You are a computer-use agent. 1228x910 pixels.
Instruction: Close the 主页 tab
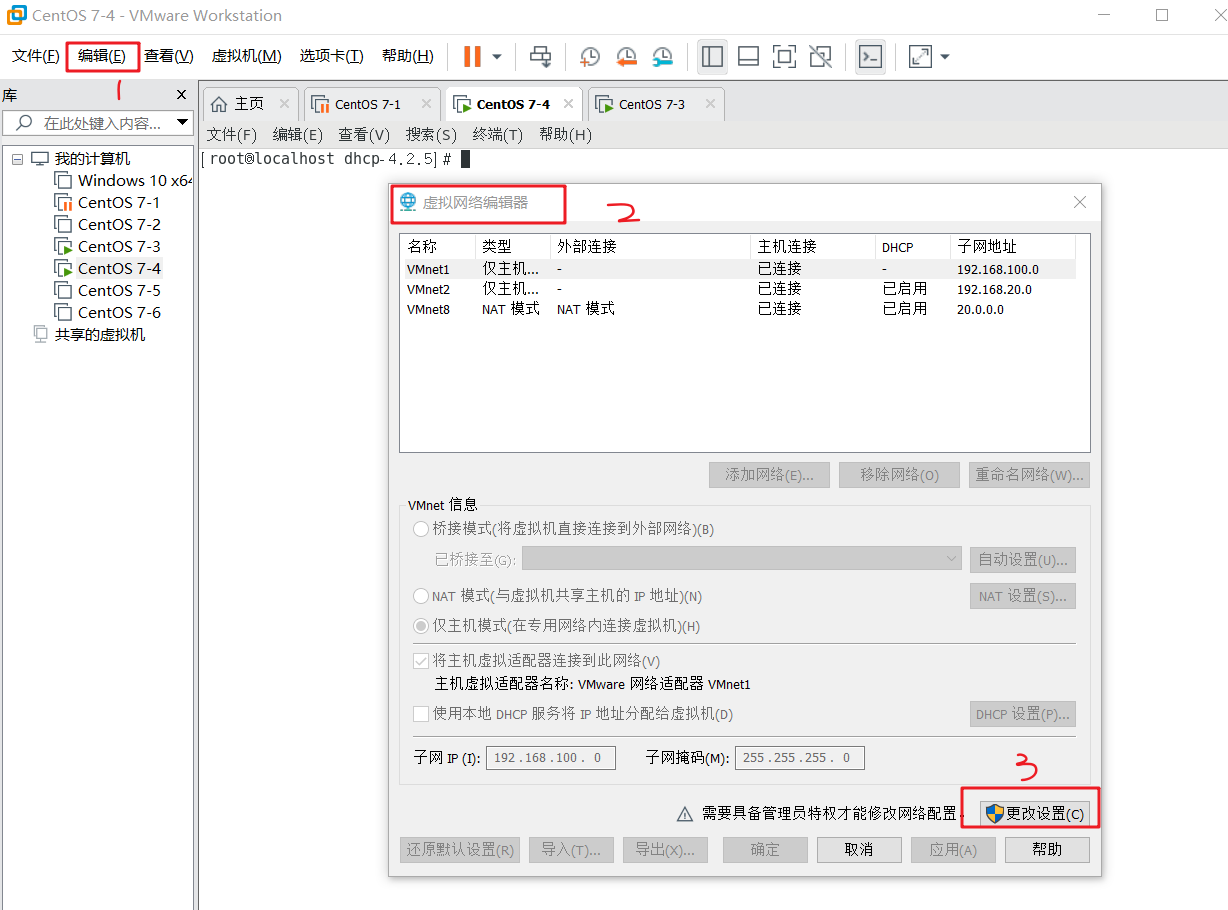(284, 104)
